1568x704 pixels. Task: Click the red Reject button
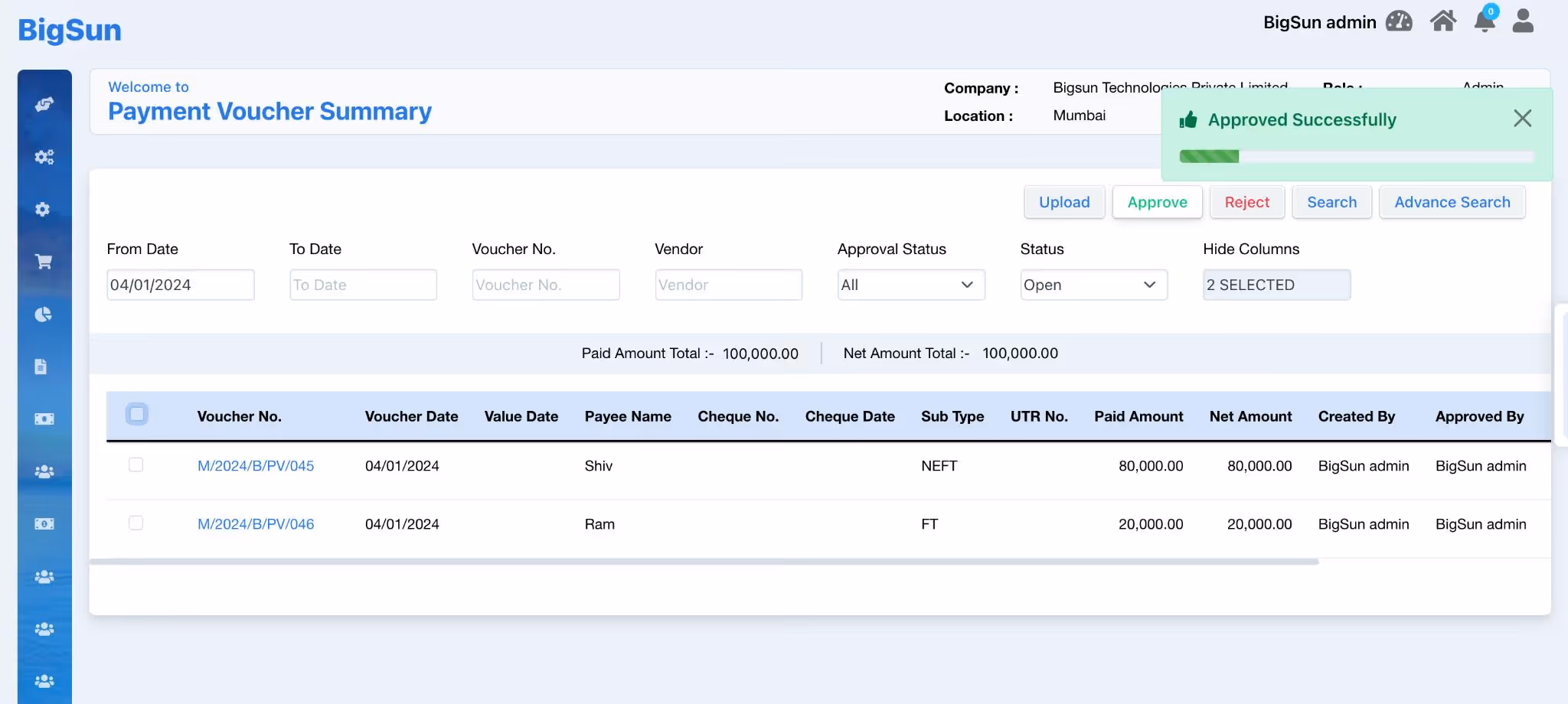1246,202
